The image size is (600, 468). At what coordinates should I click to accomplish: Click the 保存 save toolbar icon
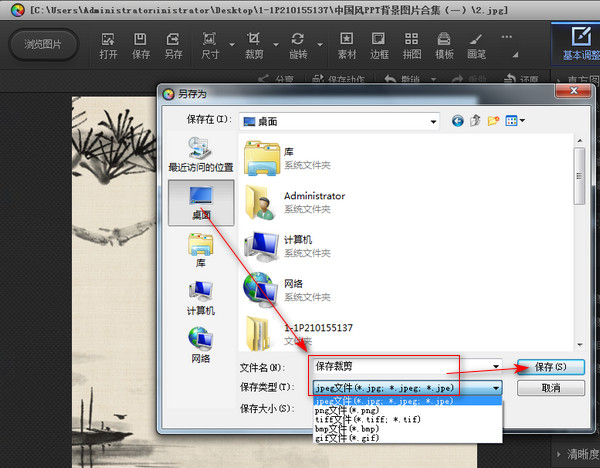click(x=140, y=46)
